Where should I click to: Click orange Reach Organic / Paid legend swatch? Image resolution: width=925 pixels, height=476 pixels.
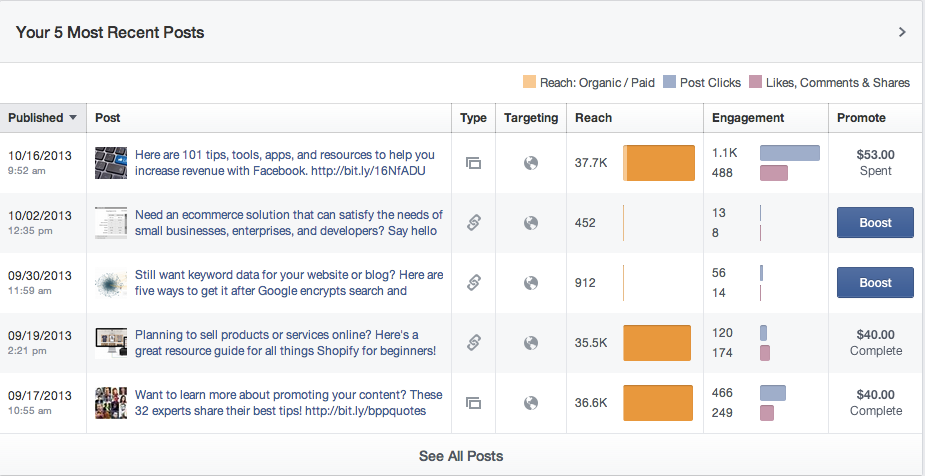pyautogui.click(x=529, y=82)
